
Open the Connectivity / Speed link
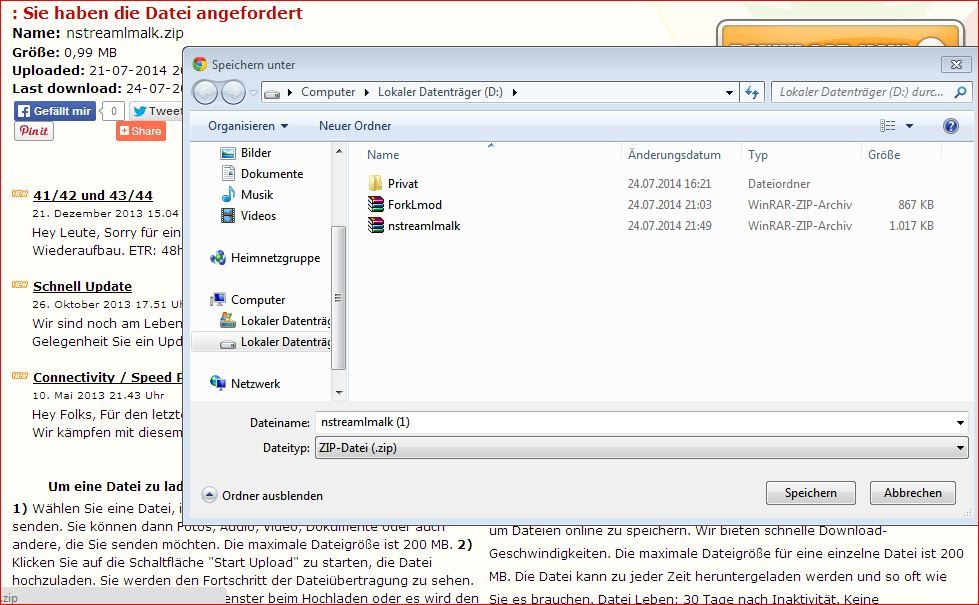click(x=107, y=378)
